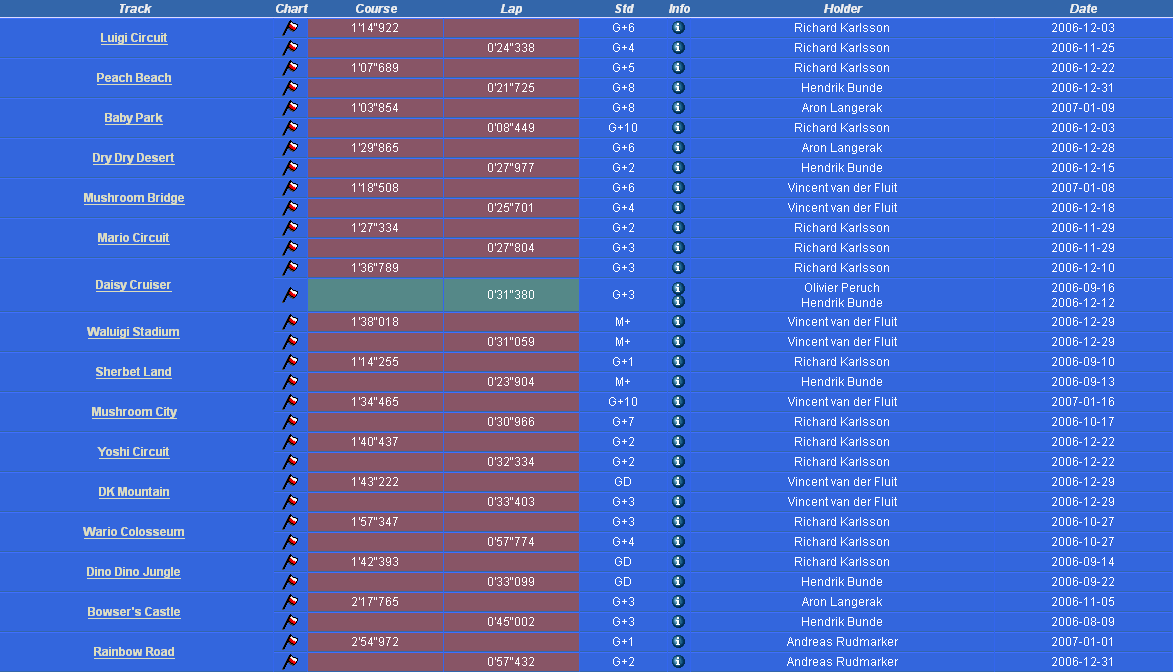Image resolution: width=1173 pixels, height=672 pixels.
Task: Open chart icon for Daisy Cruiser lap 0'31"380
Action: point(290,295)
